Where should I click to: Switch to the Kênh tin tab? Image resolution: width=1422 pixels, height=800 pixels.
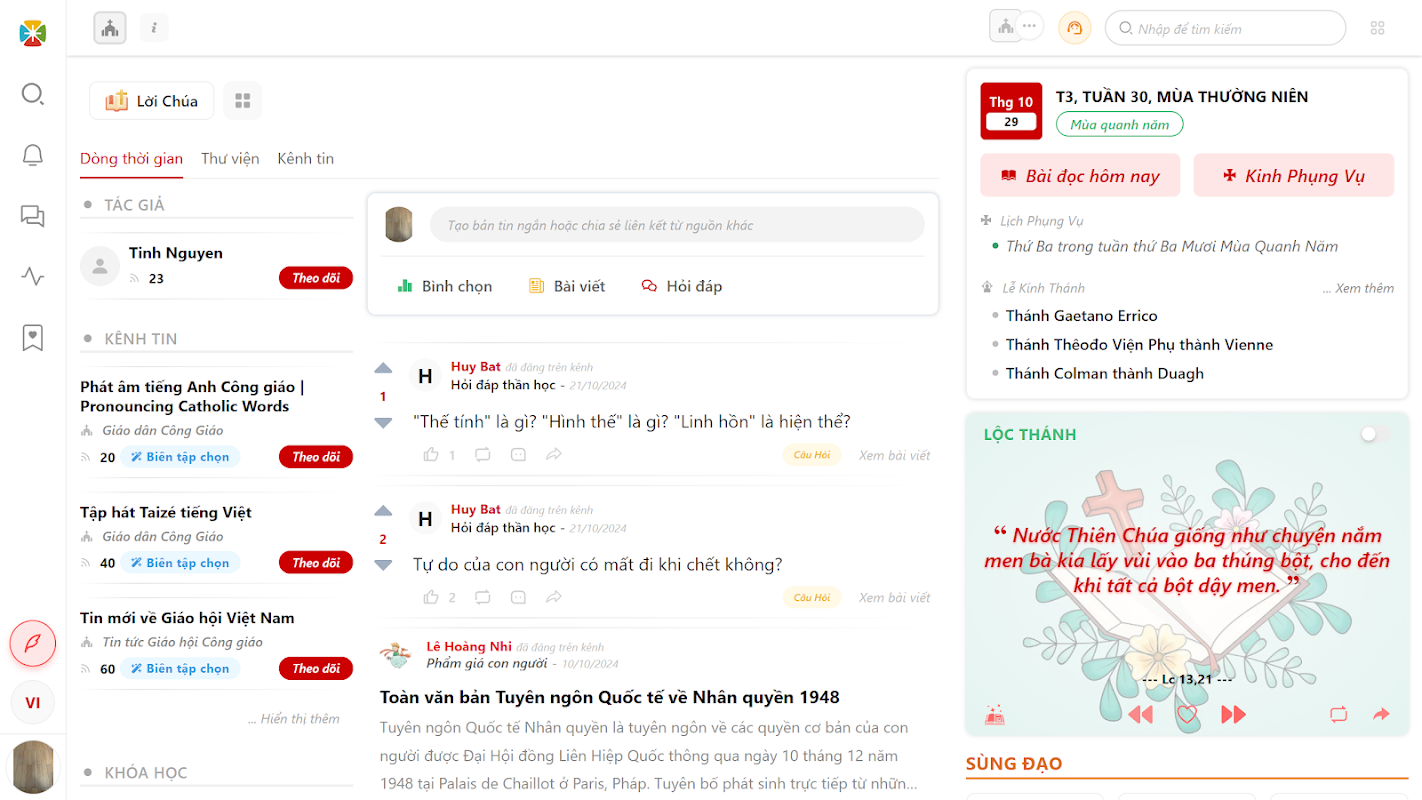[306, 158]
